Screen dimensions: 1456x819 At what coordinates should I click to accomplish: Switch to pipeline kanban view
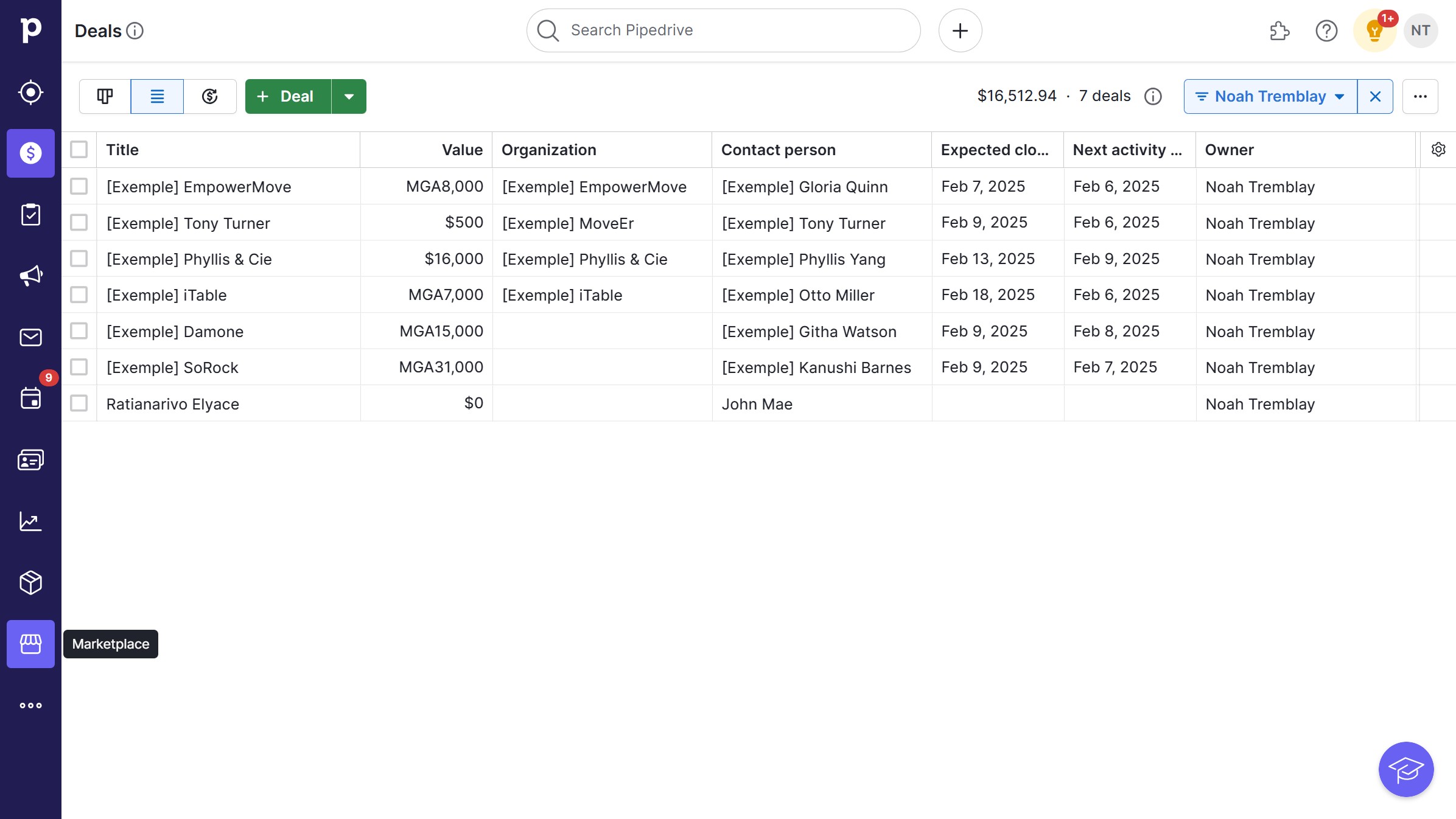[x=105, y=96]
